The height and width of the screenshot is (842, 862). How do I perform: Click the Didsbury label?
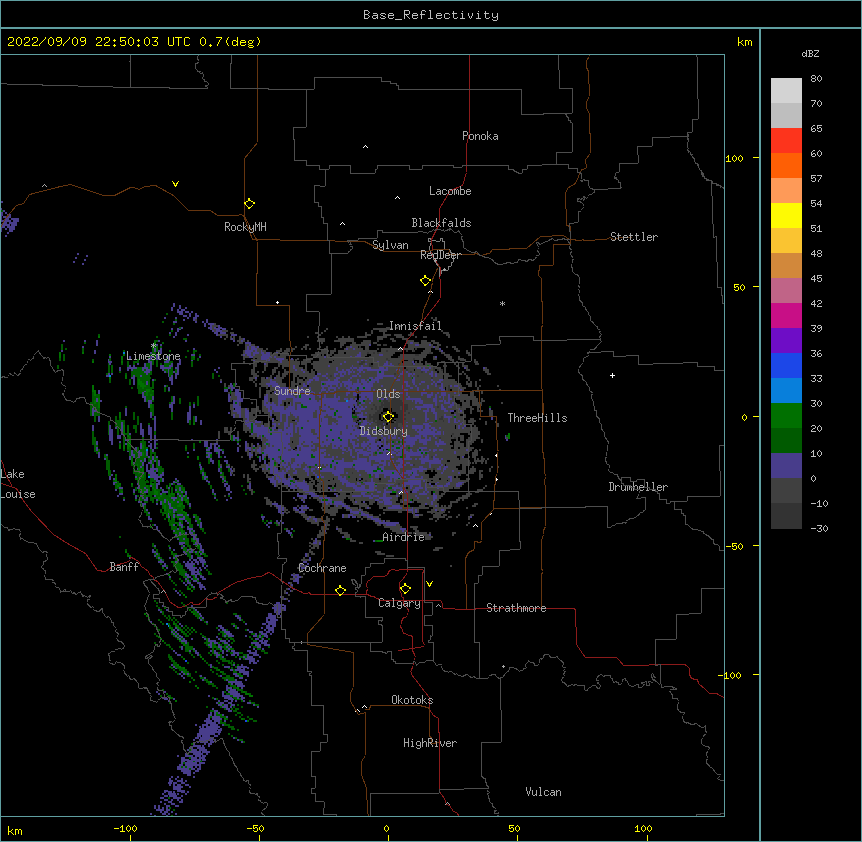pyautogui.click(x=384, y=431)
